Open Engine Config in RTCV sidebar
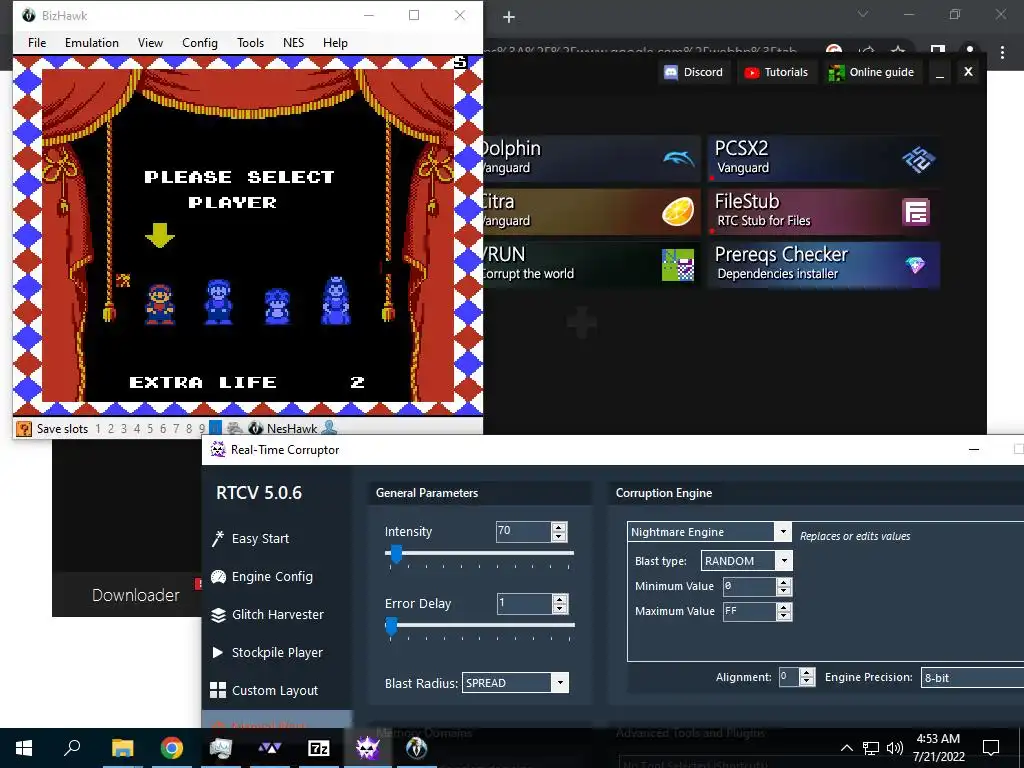The height and width of the screenshot is (768, 1024). click(278, 577)
